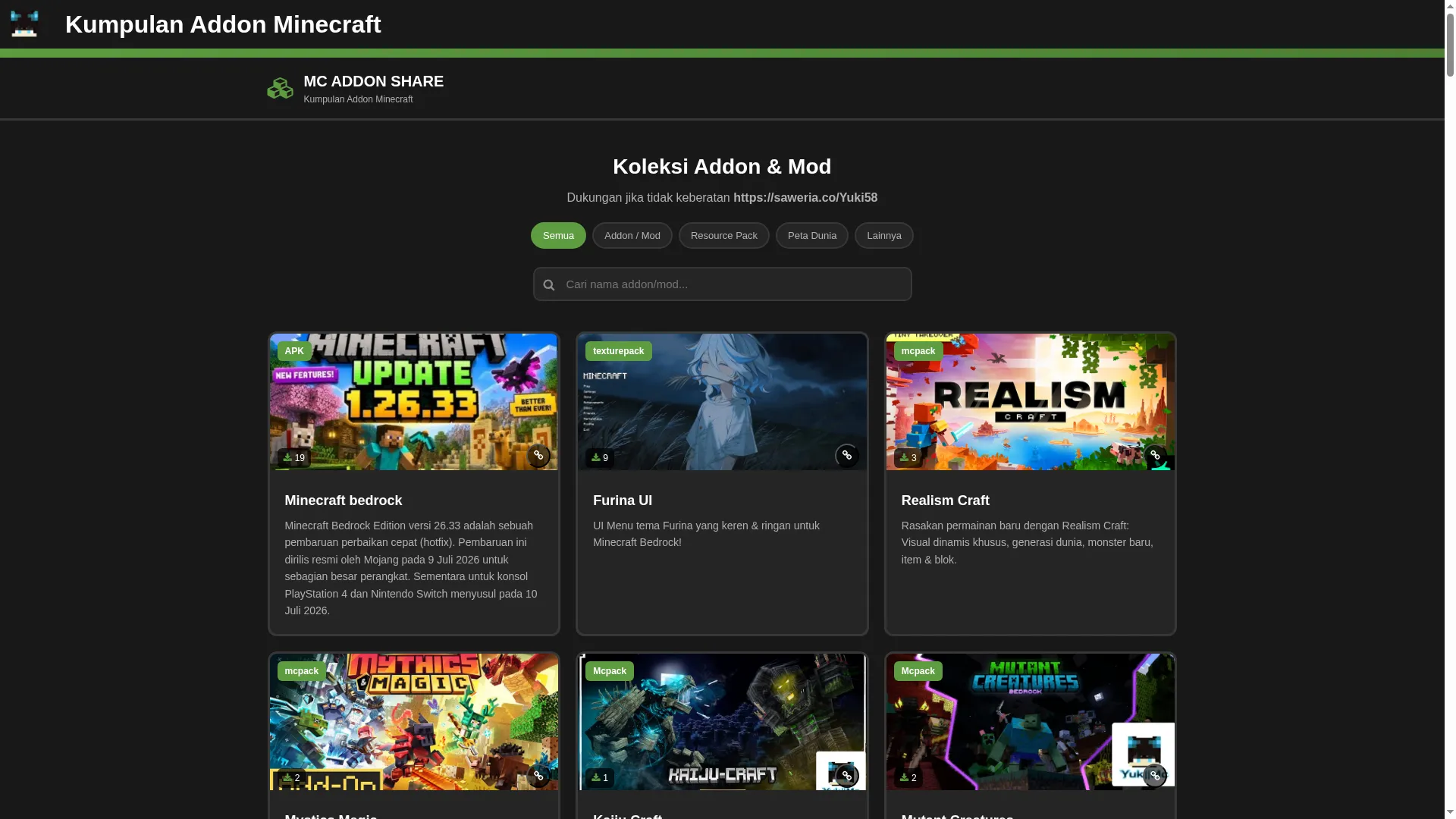
Task: Click the MC ADDON SHARE site name
Action: [x=374, y=81]
